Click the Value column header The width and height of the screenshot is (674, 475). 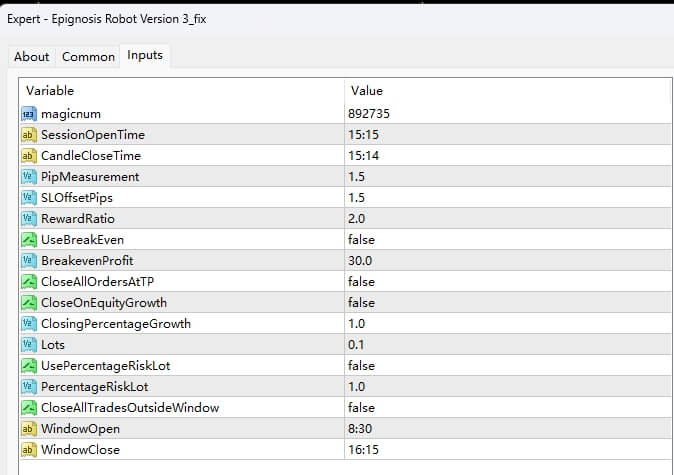click(366, 91)
